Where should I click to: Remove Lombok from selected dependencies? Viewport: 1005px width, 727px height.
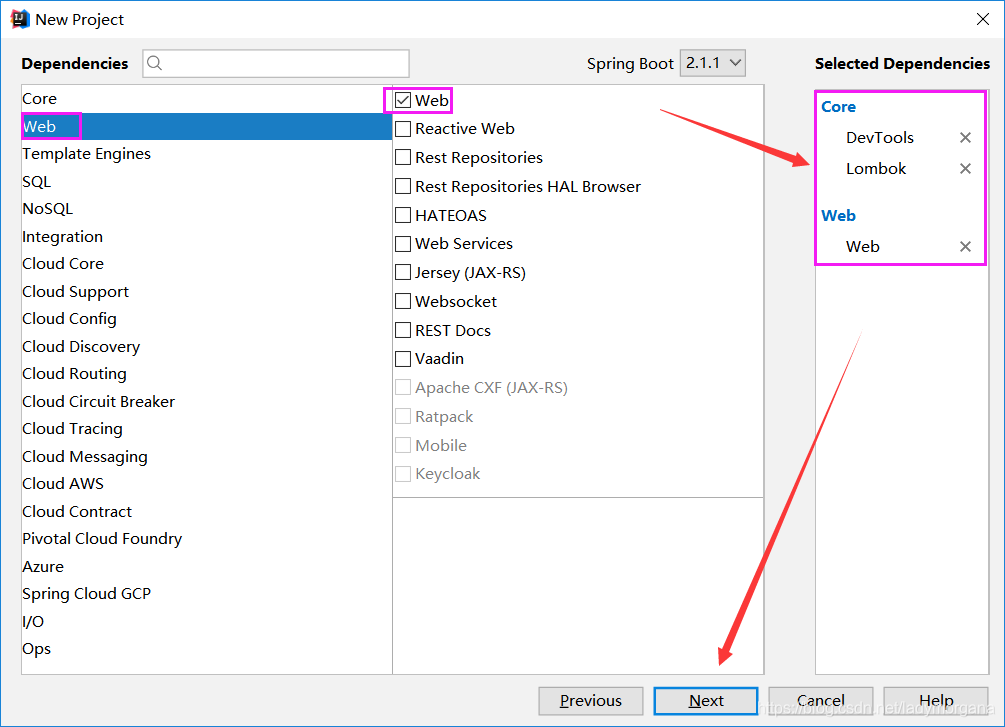pyautogui.click(x=965, y=169)
